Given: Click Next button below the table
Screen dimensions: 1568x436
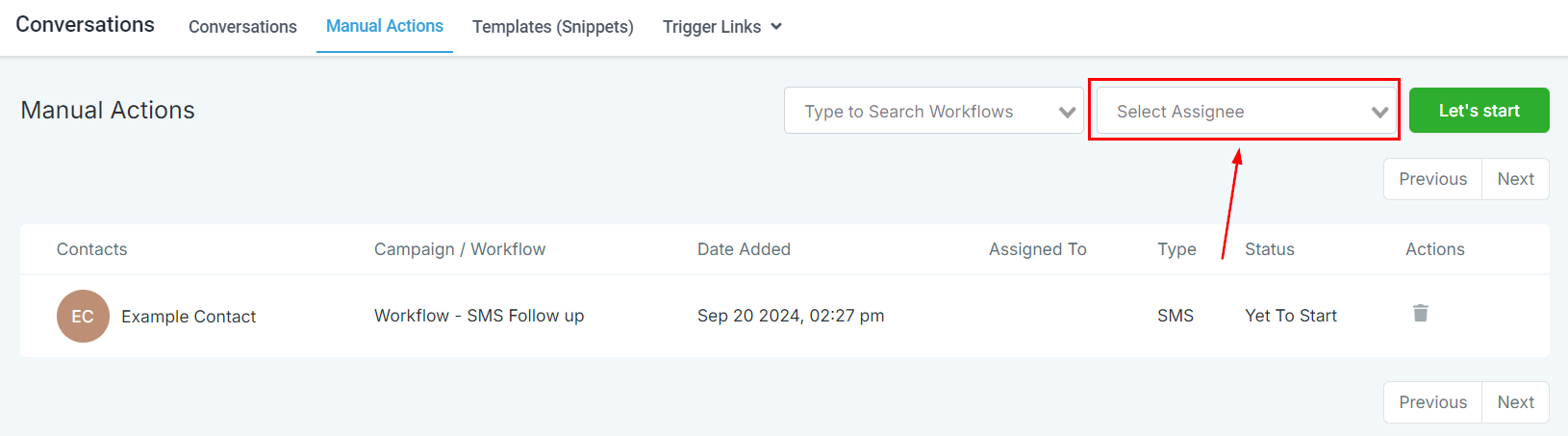Looking at the screenshot, I should (x=1515, y=402).
